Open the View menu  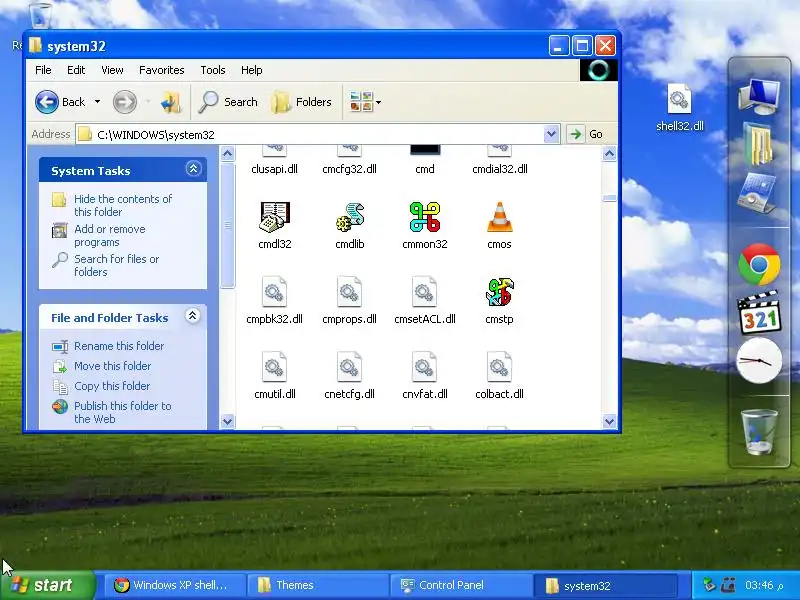(112, 70)
